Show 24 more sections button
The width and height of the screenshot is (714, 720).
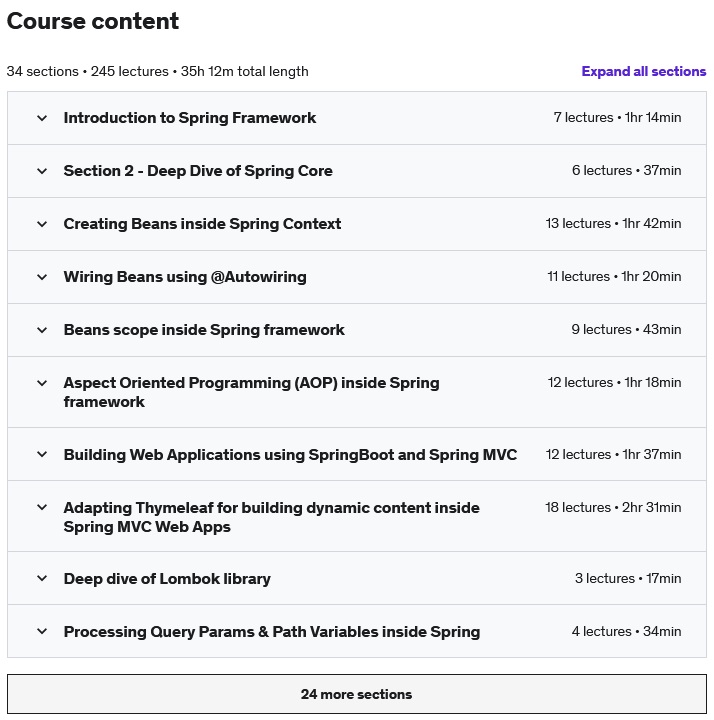click(356, 694)
